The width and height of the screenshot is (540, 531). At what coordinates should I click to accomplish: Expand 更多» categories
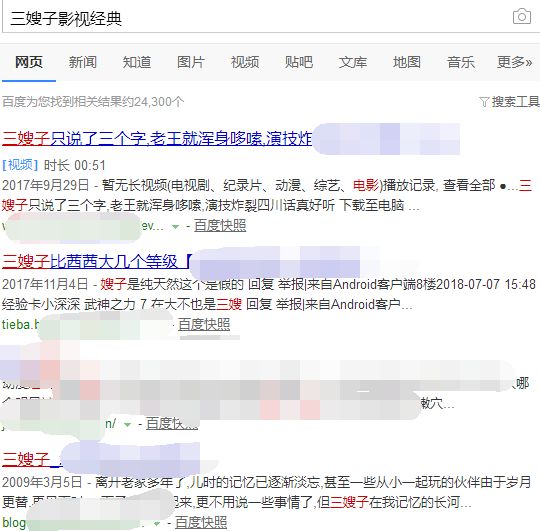click(515, 62)
